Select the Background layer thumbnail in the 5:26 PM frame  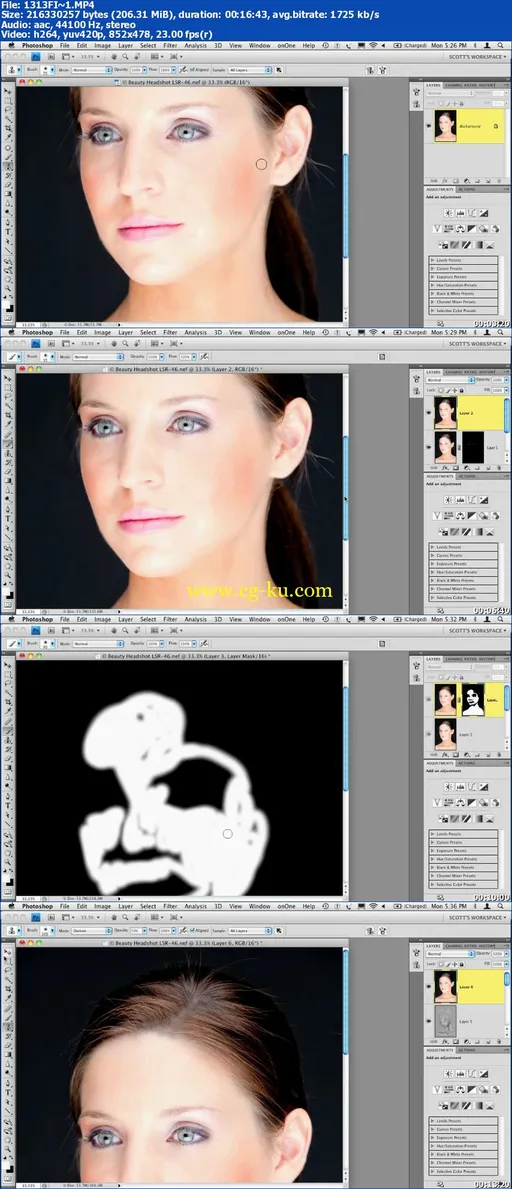pos(446,126)
